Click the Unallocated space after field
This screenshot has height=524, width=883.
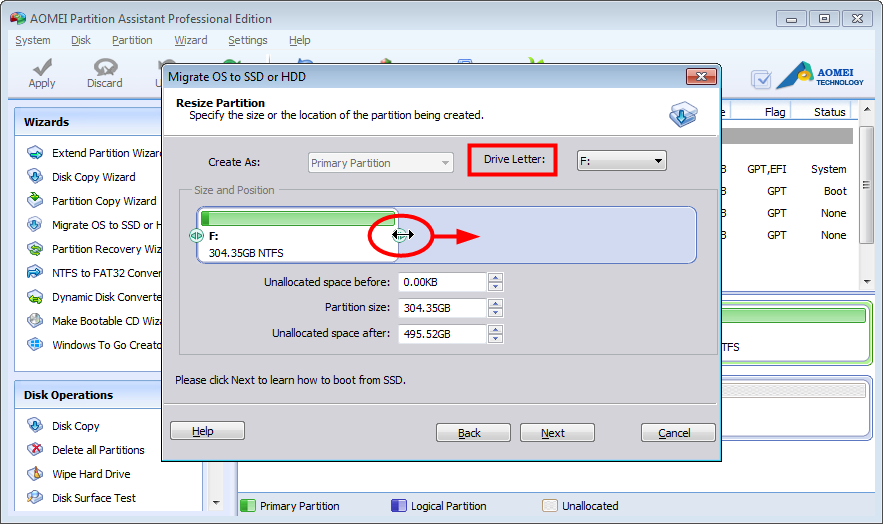[442, 334]
